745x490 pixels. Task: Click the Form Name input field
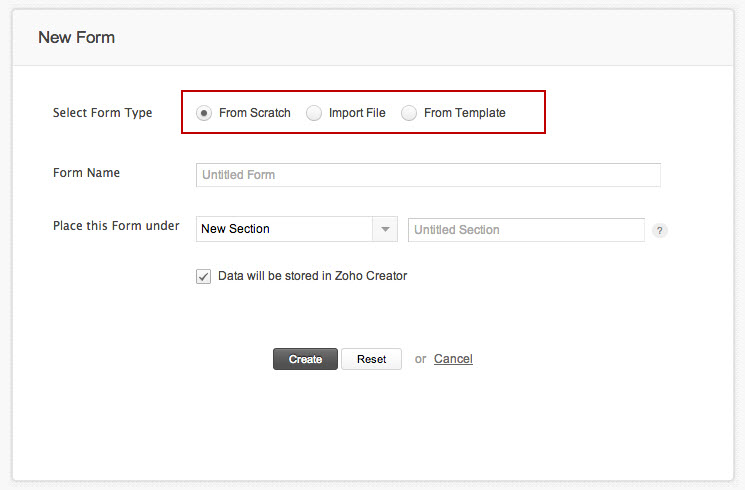coord(428,175)
